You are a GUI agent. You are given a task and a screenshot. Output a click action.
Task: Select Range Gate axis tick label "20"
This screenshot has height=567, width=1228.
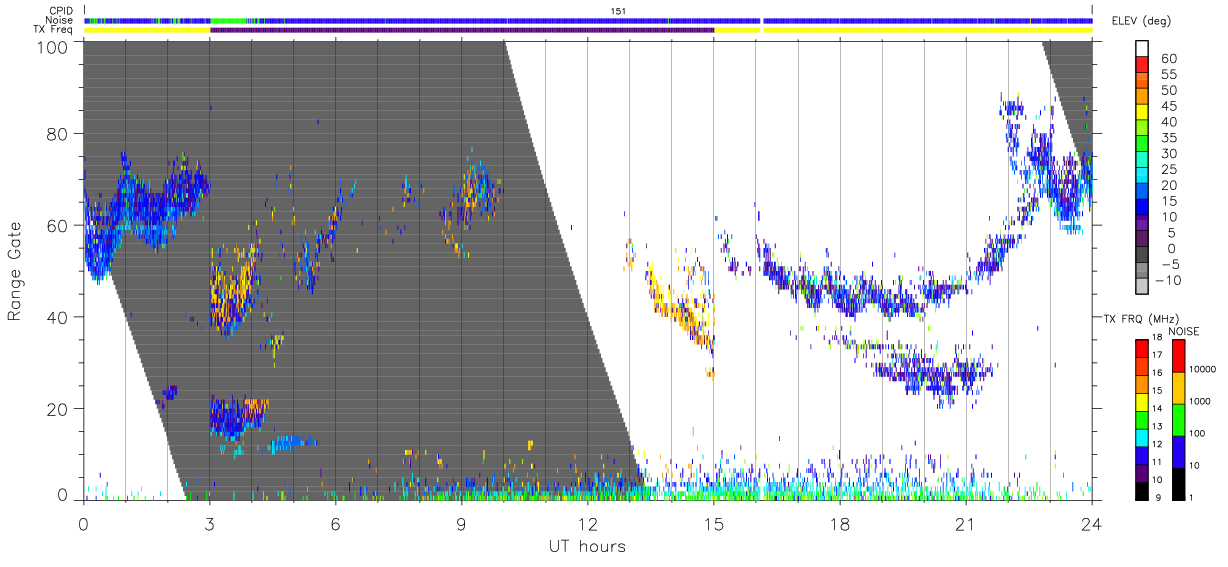click(57, 409)
